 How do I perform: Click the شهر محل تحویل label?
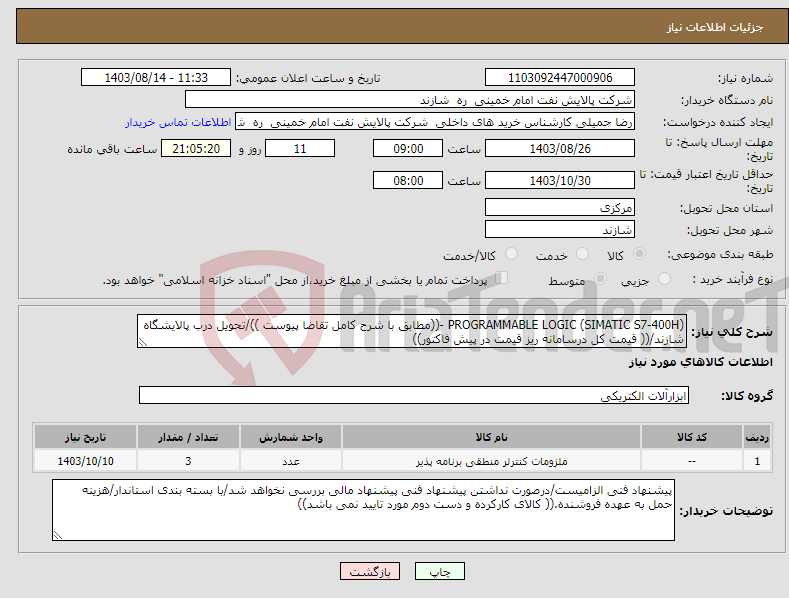(730, 231)
